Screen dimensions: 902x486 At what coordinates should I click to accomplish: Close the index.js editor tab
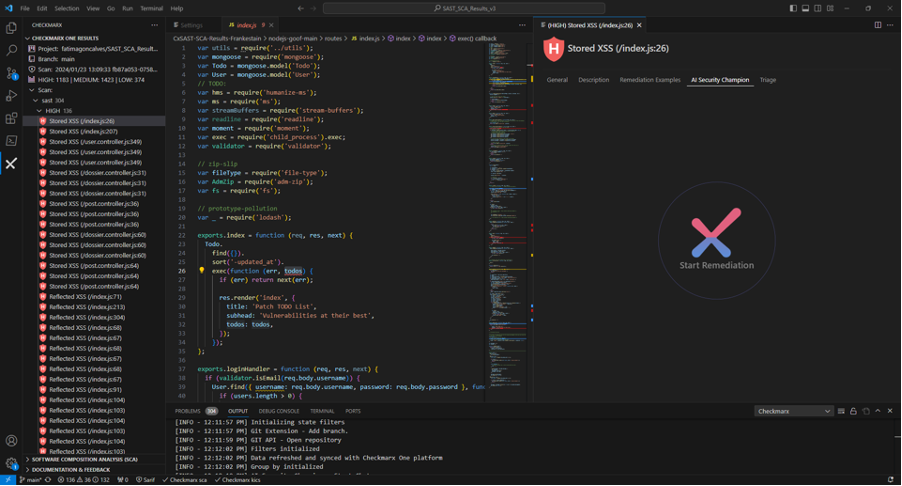[271, 25]
